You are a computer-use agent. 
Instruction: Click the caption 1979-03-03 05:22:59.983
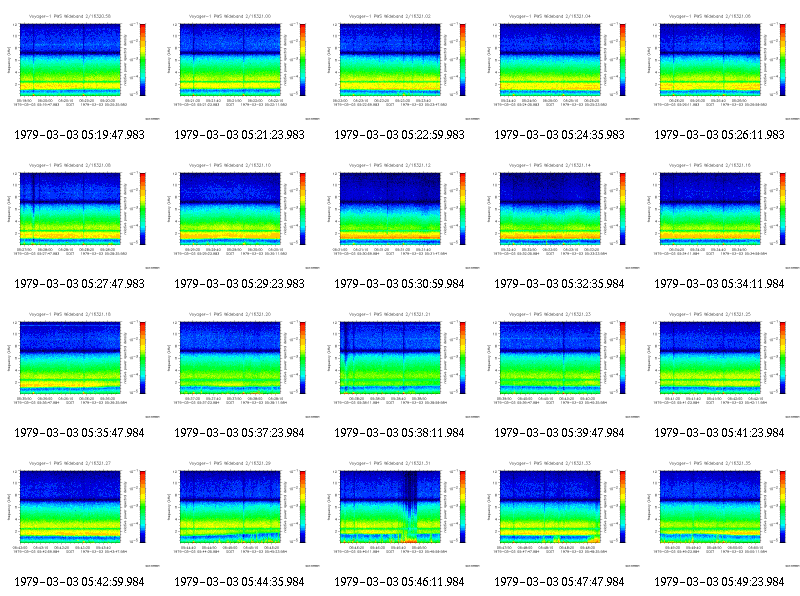pos(399,135)
